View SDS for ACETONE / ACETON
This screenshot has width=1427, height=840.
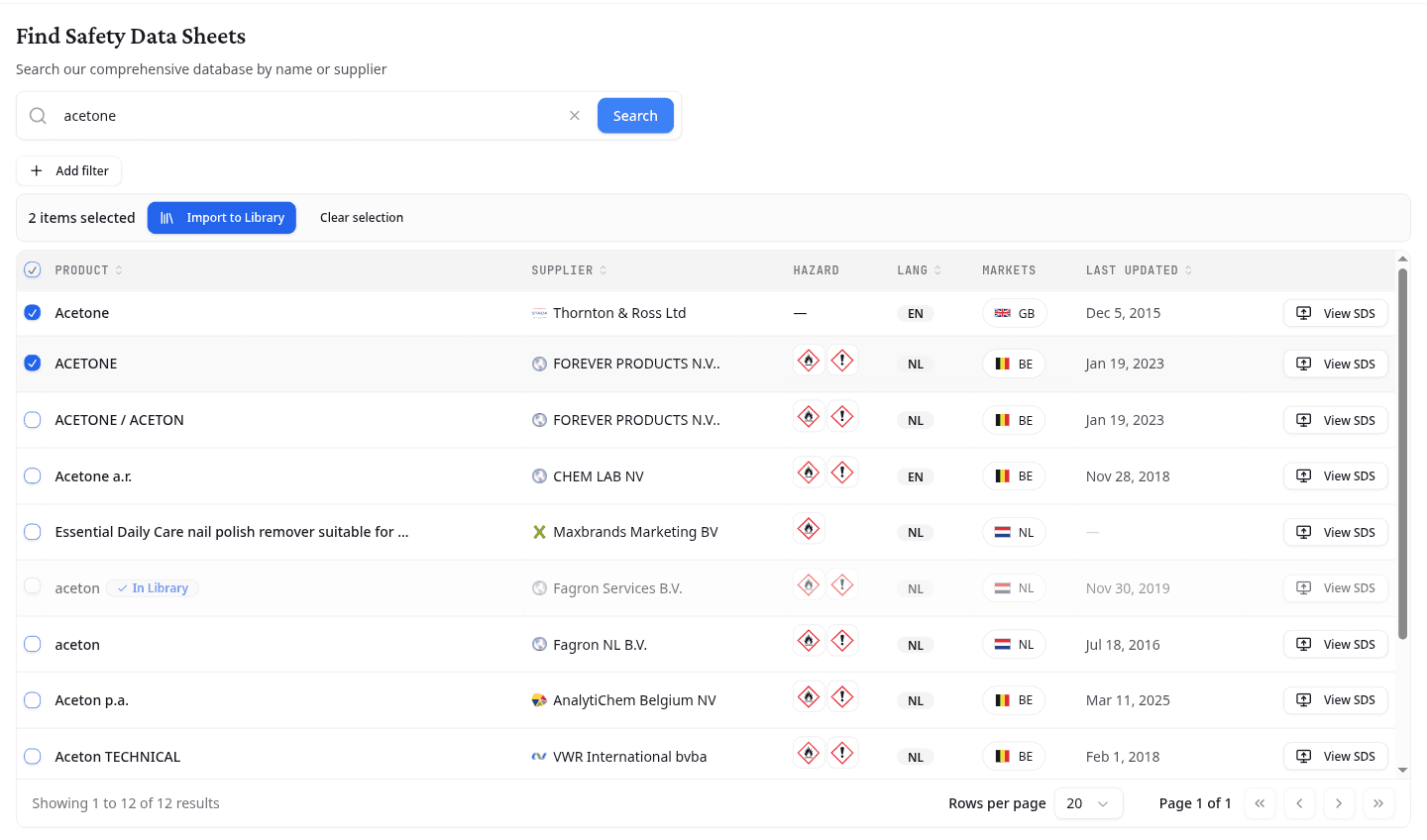coord(1336,420)
